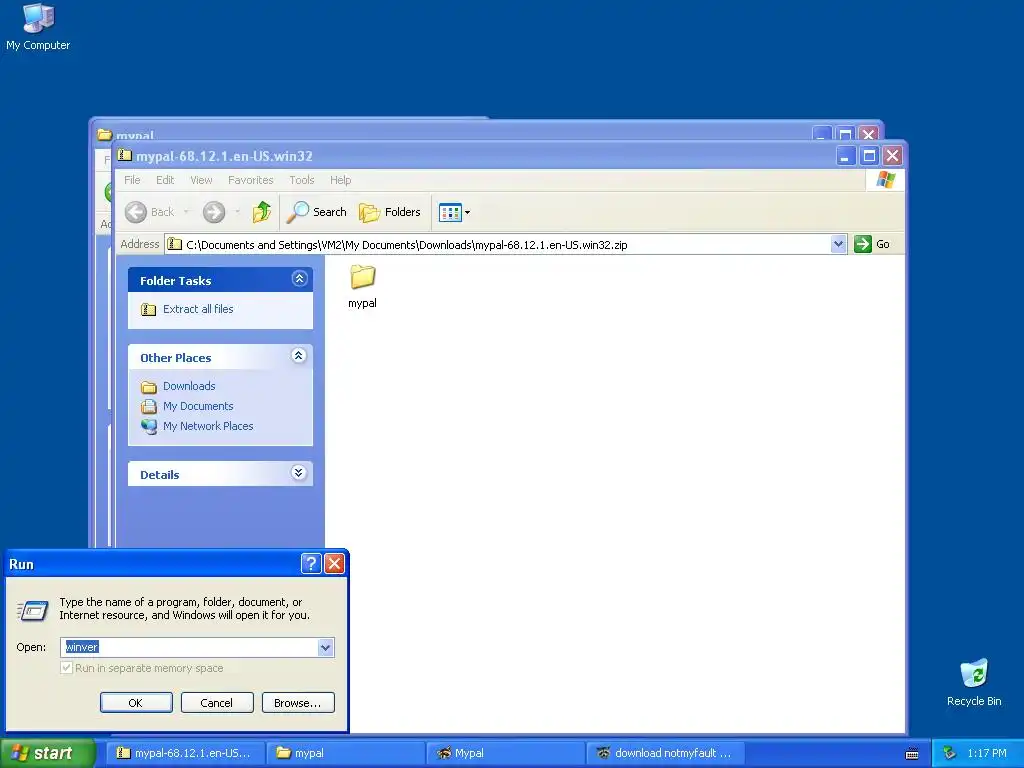This screenshot has height=768, width=1024.
Task: Minimize the mypal-68.12.1.en-US.win32 window
Action: click(x=845, y=156)
